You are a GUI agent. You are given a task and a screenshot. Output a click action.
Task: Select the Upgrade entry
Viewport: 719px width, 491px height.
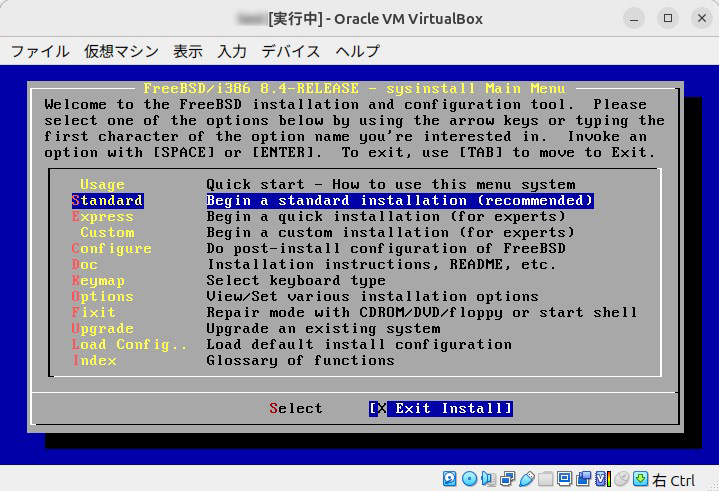click(x=102, y=328)
